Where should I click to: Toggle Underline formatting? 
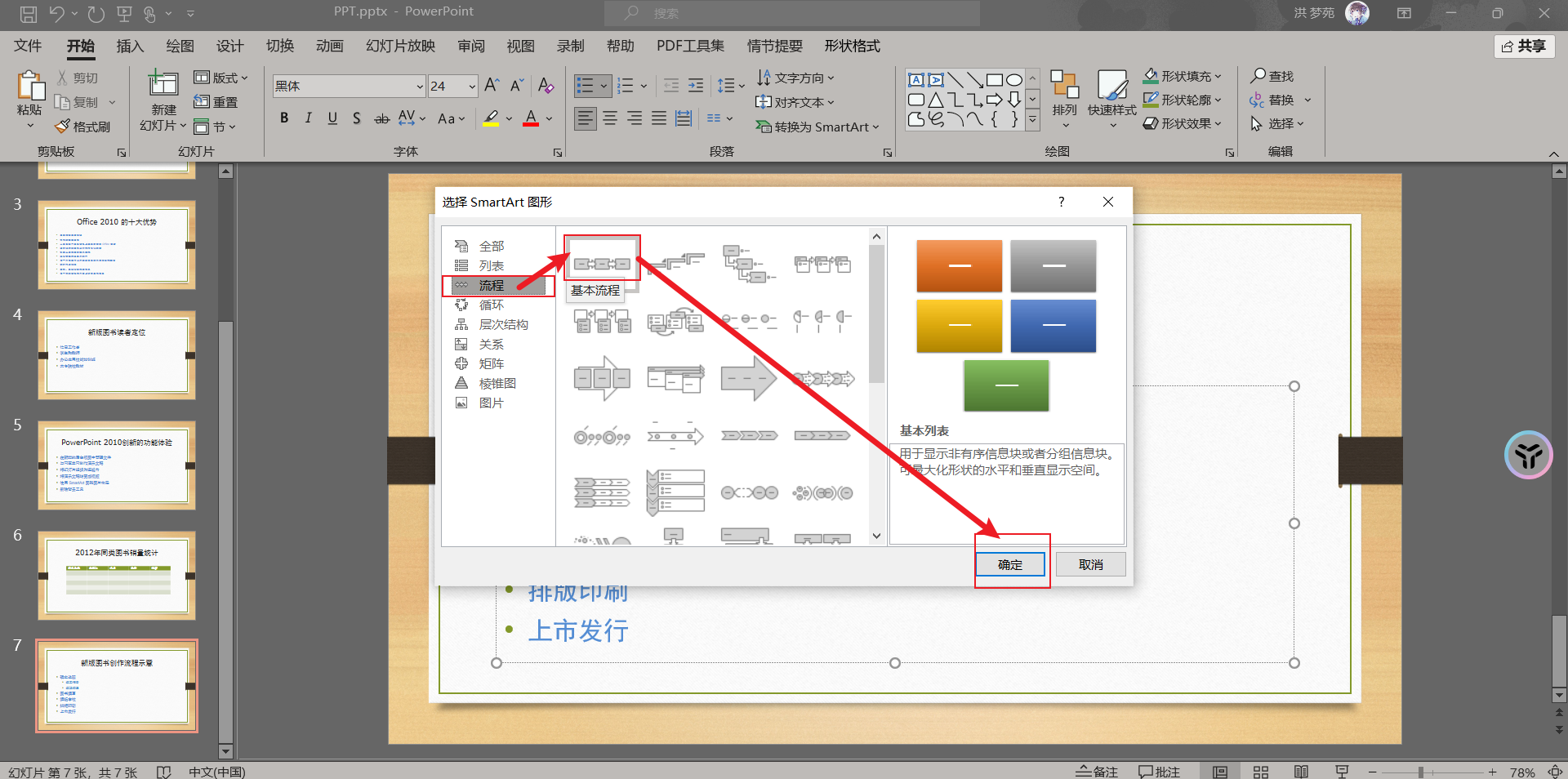pyautogui.click(x=332, y=118)
